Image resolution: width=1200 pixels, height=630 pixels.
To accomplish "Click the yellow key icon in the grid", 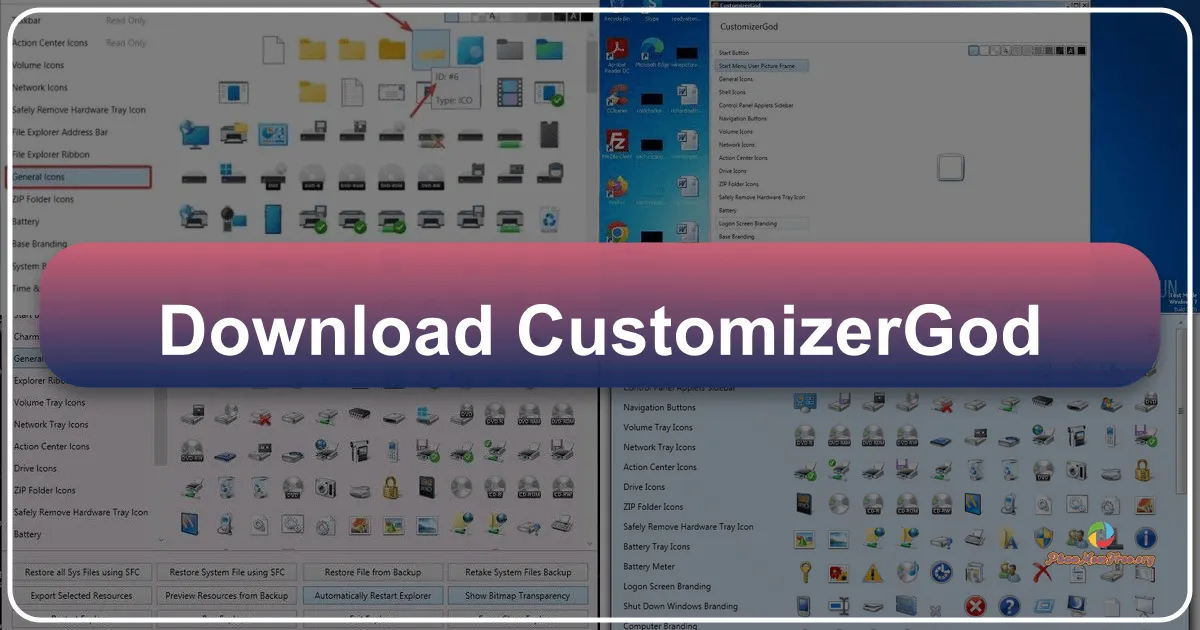I will coord(804,573).
